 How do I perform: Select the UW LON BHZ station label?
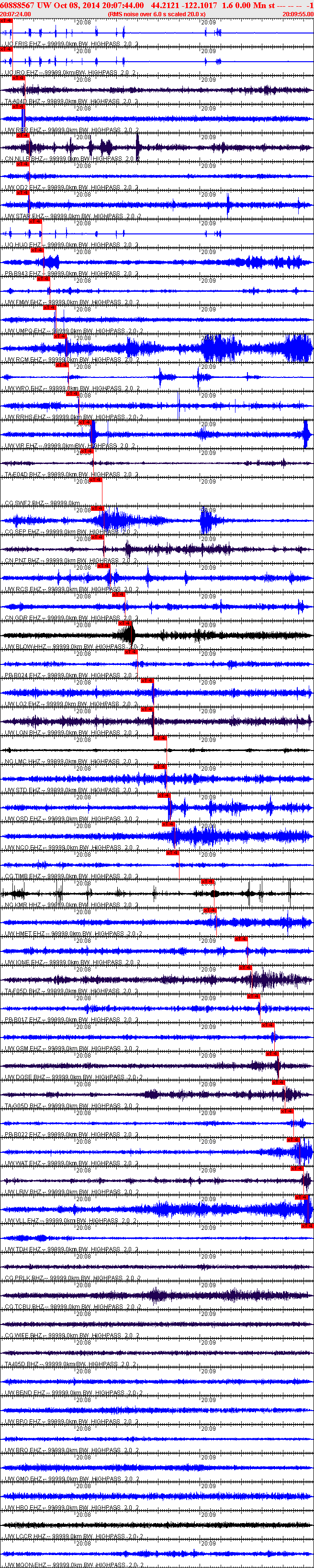(x=71, y=733)
